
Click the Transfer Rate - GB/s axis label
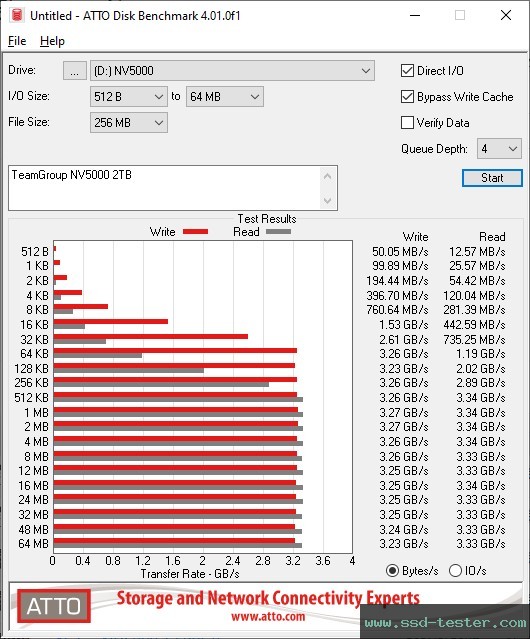(190, 574)
